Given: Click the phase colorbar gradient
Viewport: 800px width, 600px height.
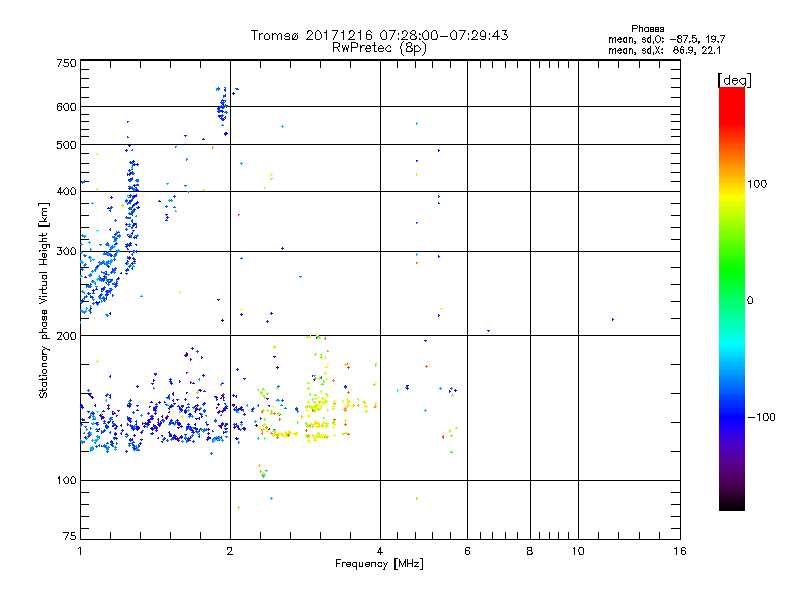Looking at the screenshot, I should point(732,298).
